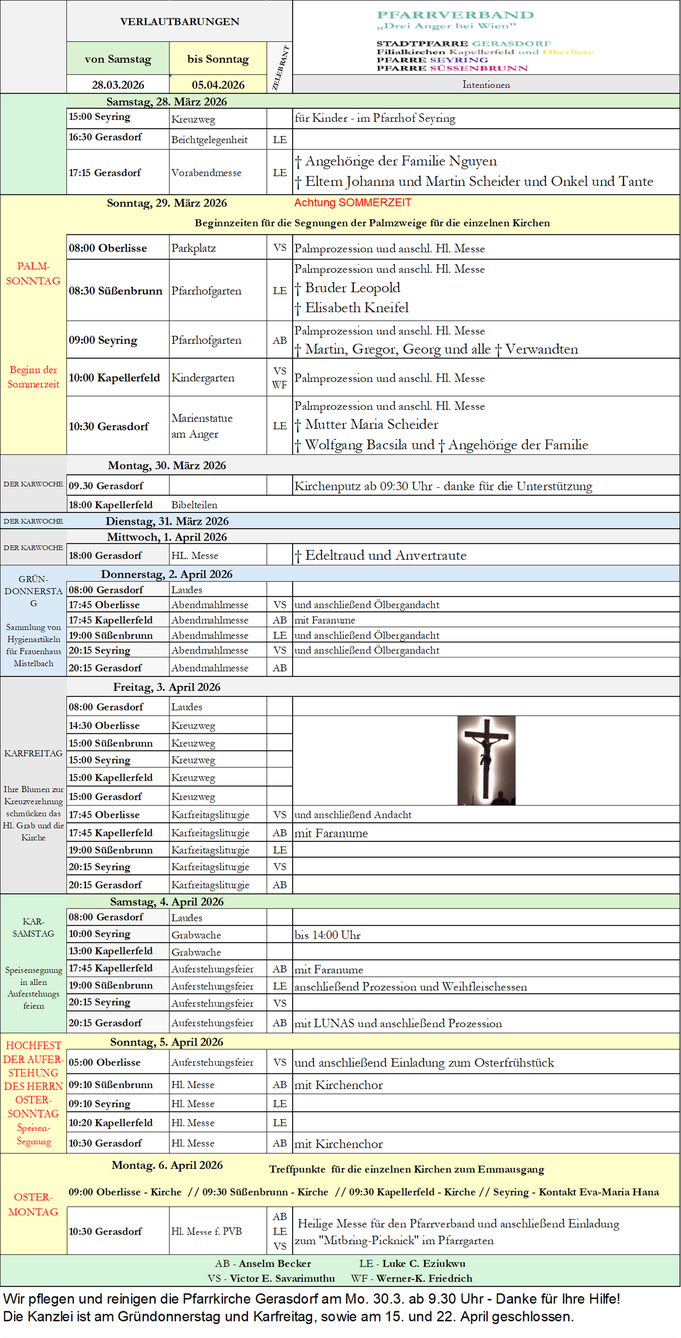Screen dimensions: 681x1338
Task: Select the "Intentionen" column header
Action: [x=486, y=85]
